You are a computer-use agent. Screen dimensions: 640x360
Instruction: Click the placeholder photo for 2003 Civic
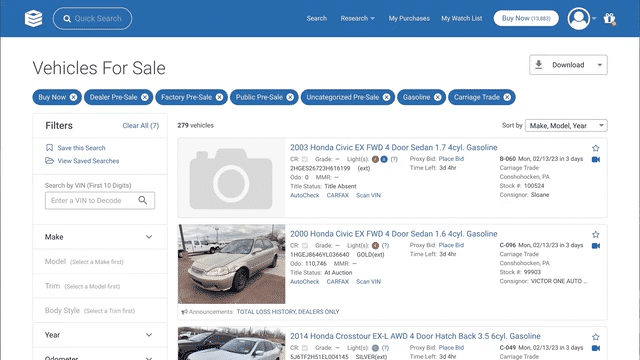point(231,178)
